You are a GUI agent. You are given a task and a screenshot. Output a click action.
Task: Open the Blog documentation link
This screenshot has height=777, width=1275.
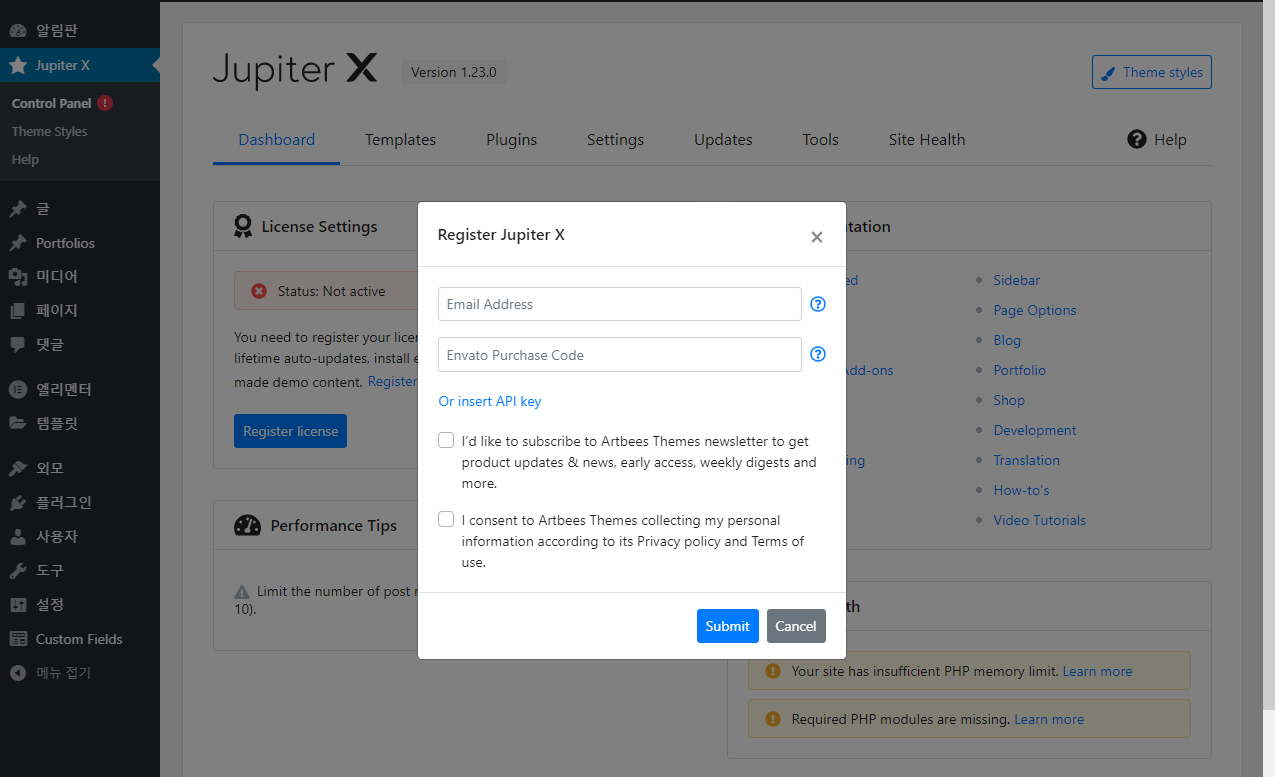click(x=1007, y=340)
